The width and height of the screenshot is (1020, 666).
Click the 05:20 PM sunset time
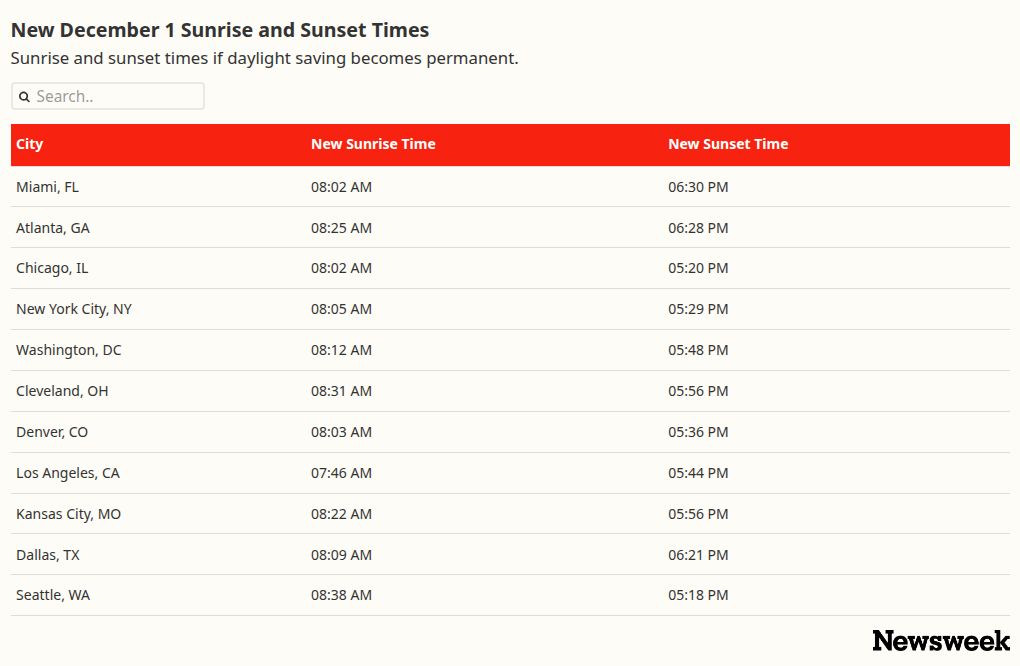[x=698, y=269]
